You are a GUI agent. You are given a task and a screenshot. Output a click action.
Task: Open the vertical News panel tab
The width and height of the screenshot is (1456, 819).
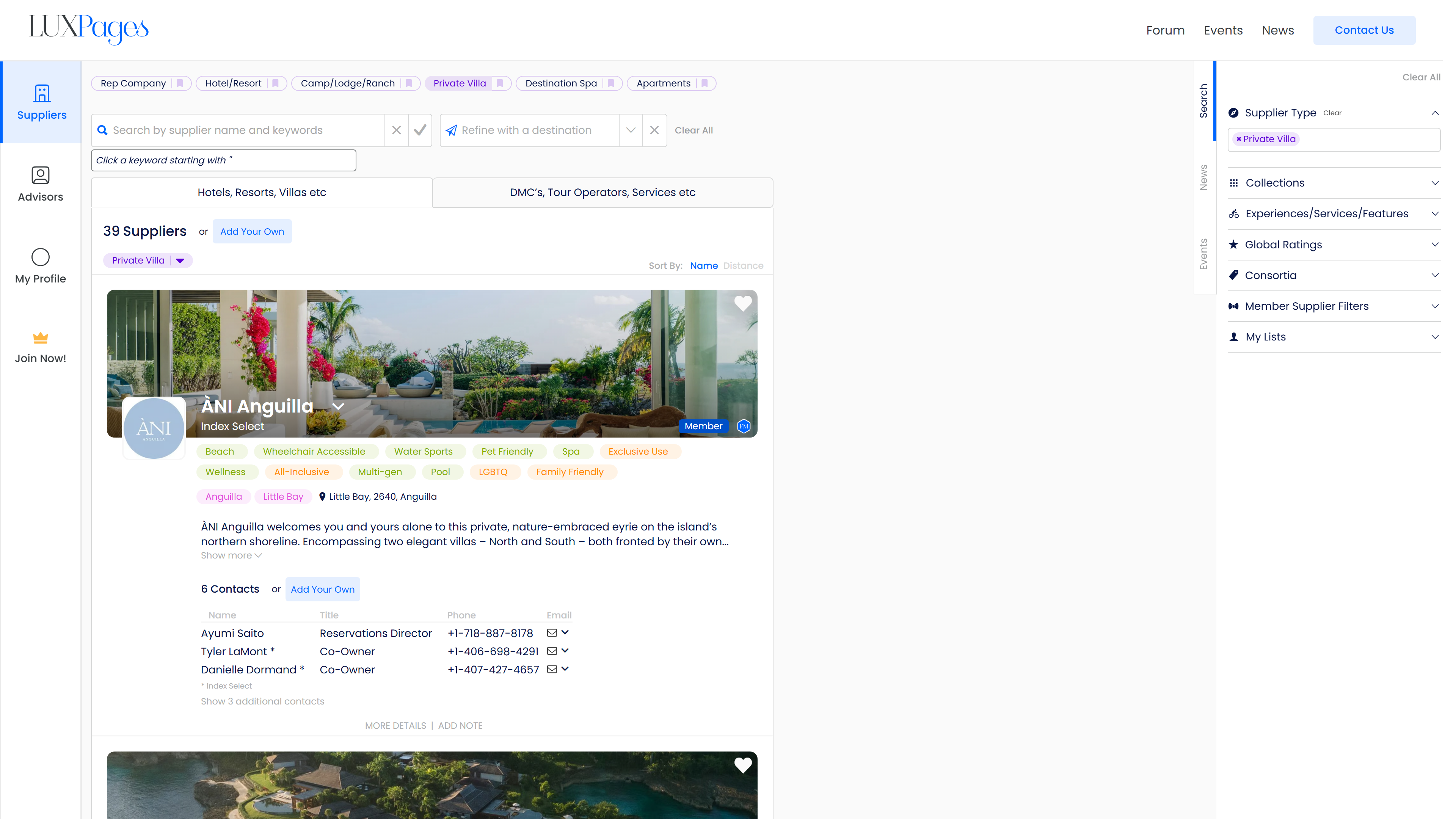point(1203,177)
